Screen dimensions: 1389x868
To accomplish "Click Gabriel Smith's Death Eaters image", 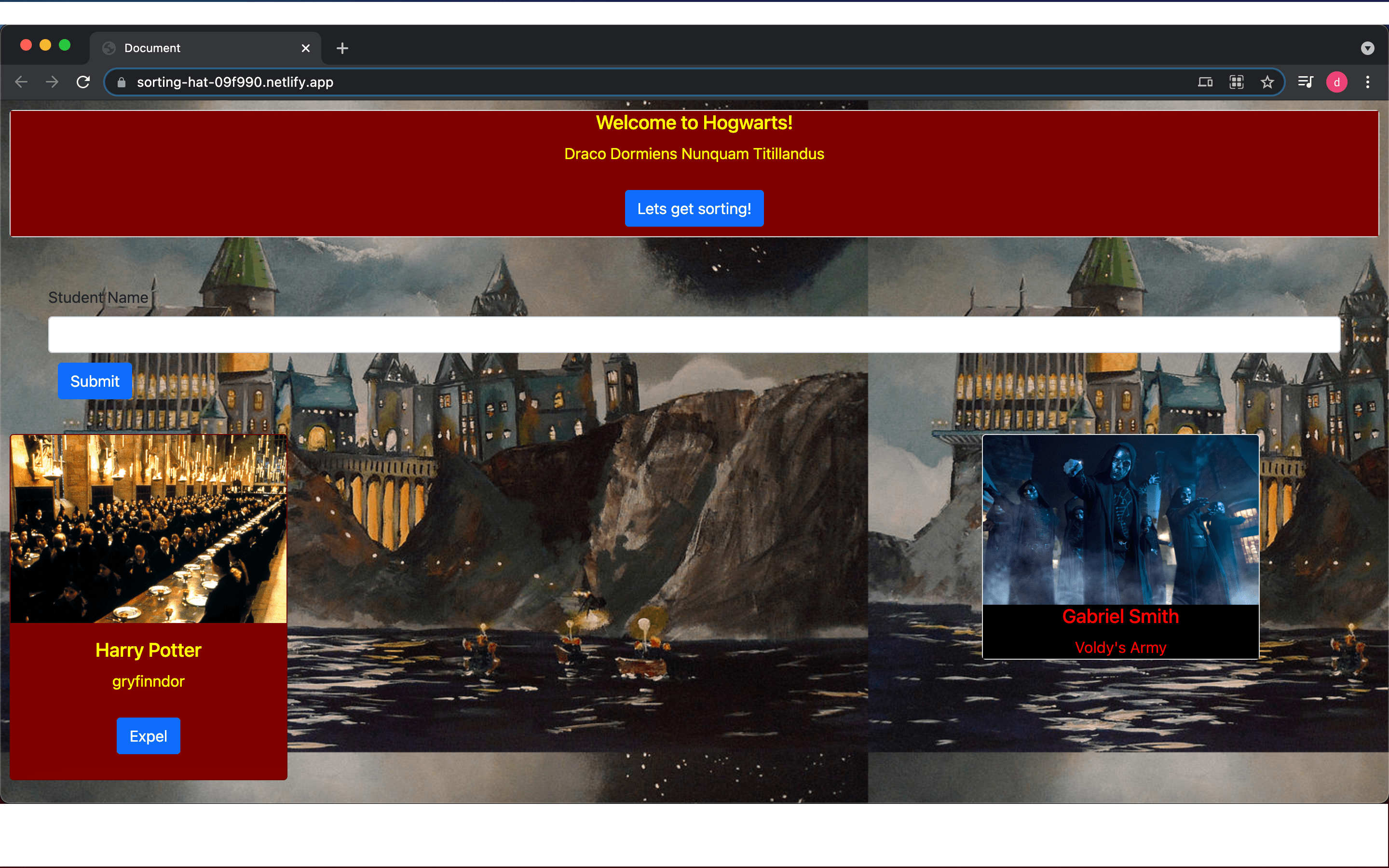I will coord(1119,519).
